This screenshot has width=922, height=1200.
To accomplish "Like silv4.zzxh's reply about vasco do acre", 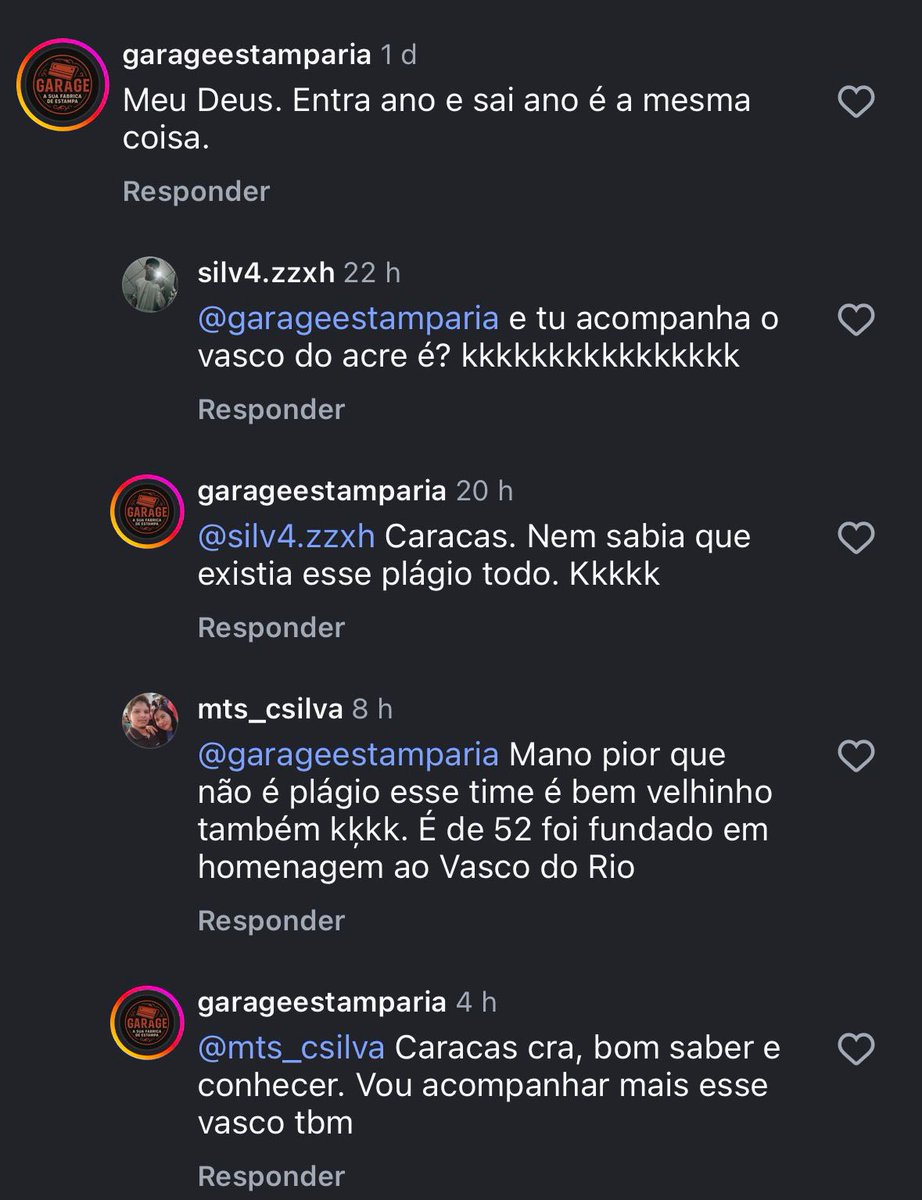I will (856, 320).
